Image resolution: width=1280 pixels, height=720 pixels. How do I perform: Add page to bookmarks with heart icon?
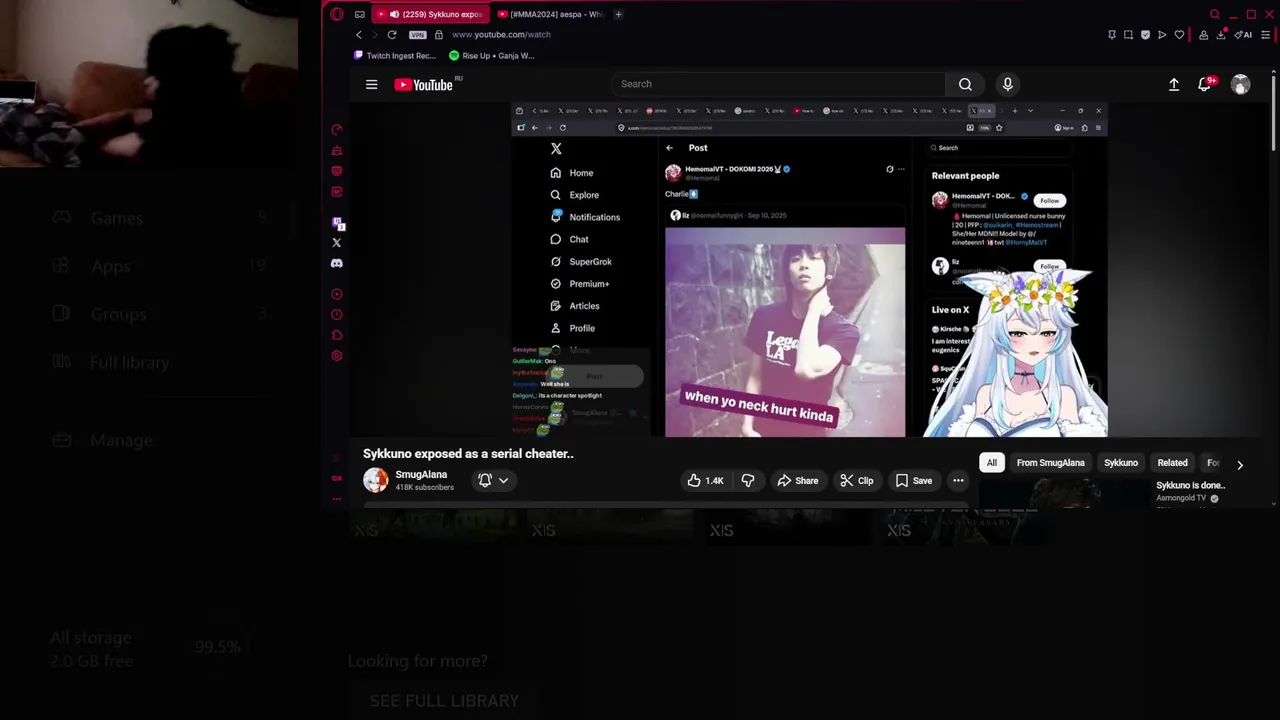(x=1179, y=35)
